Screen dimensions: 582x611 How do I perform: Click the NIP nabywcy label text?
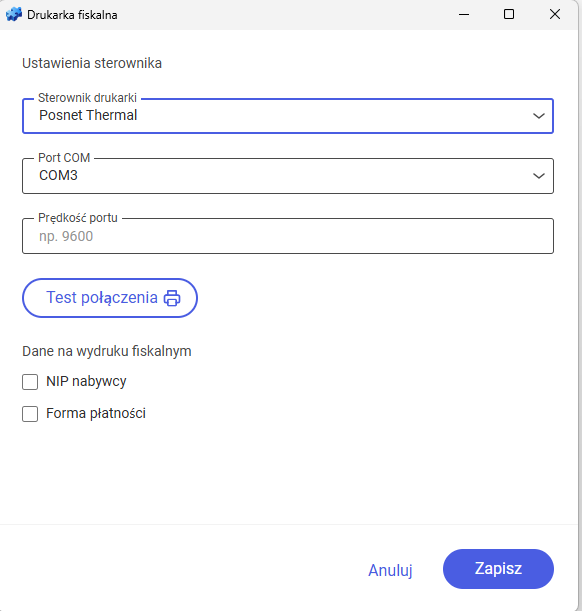[x=86, y=381]
